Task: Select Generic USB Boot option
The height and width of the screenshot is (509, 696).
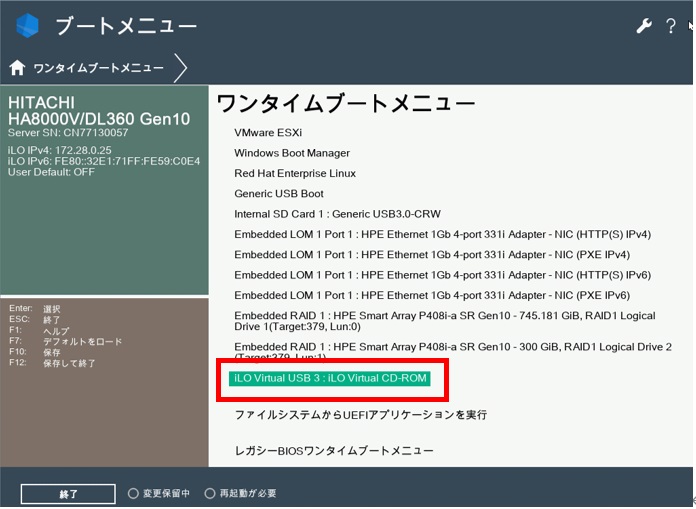Action: [279, 194]
